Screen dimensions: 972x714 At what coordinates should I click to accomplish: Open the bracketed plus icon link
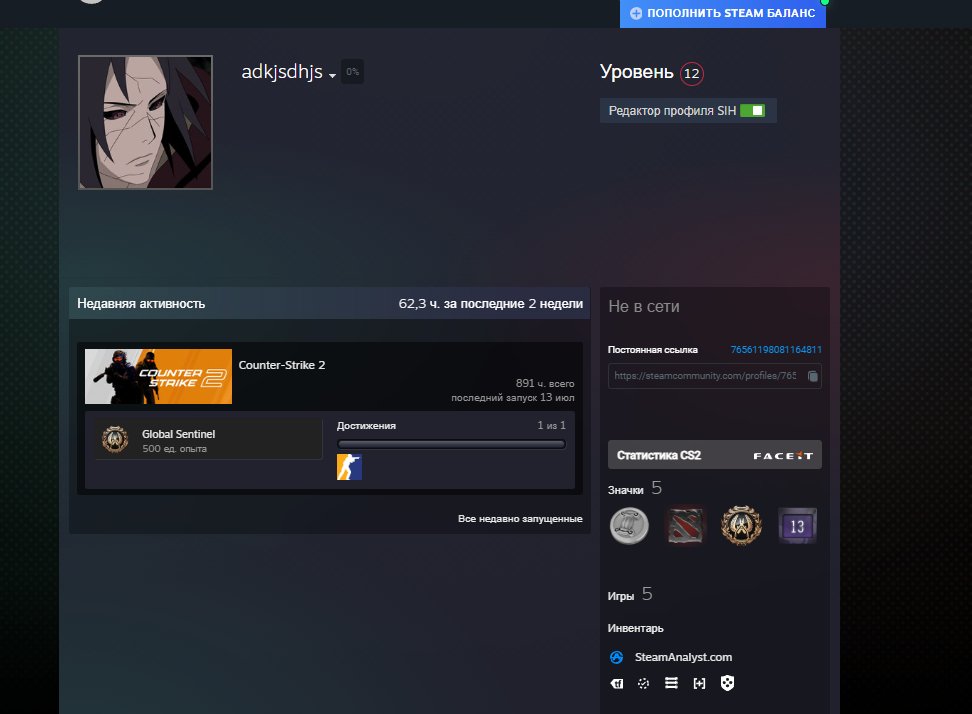[x=699, y=684]
